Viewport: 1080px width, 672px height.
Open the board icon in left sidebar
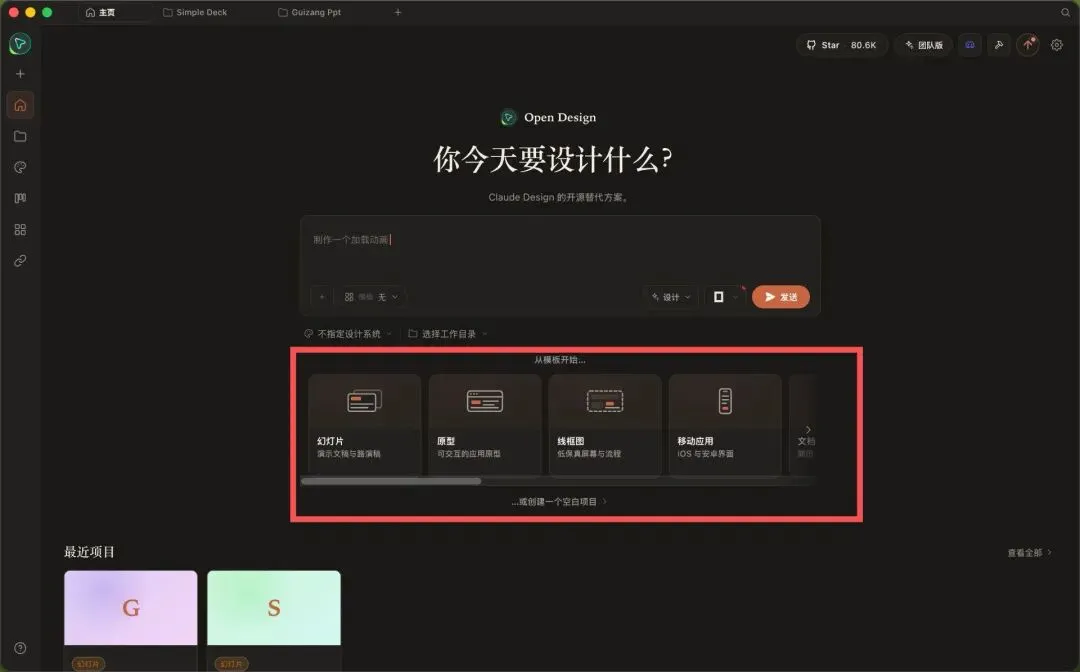point(20,198)
